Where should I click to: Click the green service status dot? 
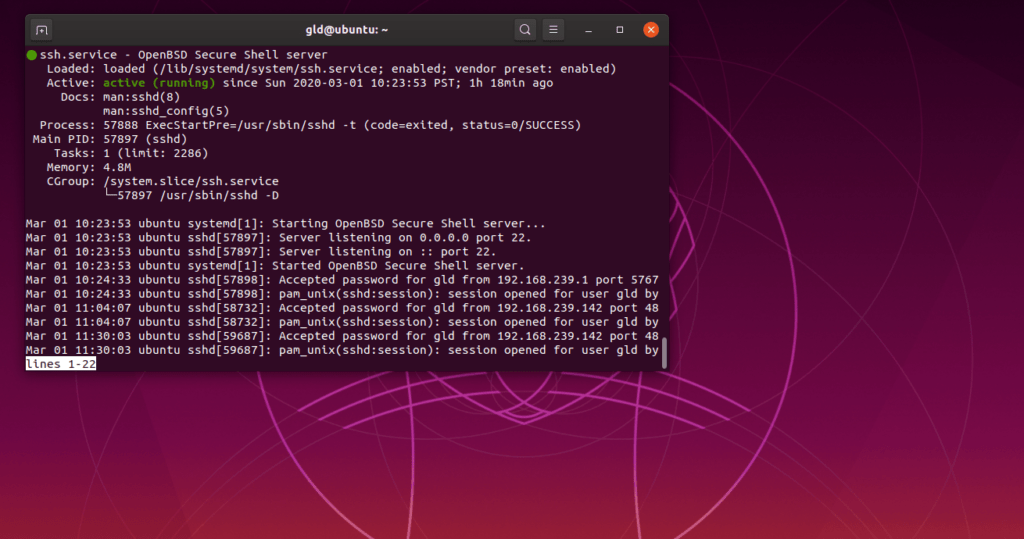(x=31, y=55)
